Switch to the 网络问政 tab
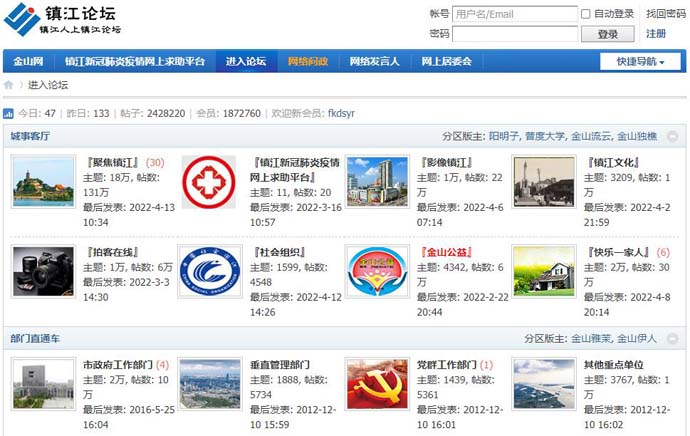 coord(307,62)
